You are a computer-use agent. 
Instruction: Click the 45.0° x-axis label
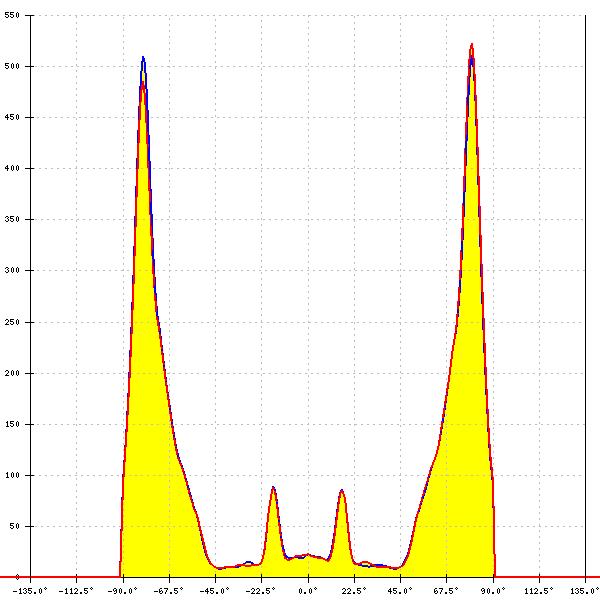click(400, 591)
